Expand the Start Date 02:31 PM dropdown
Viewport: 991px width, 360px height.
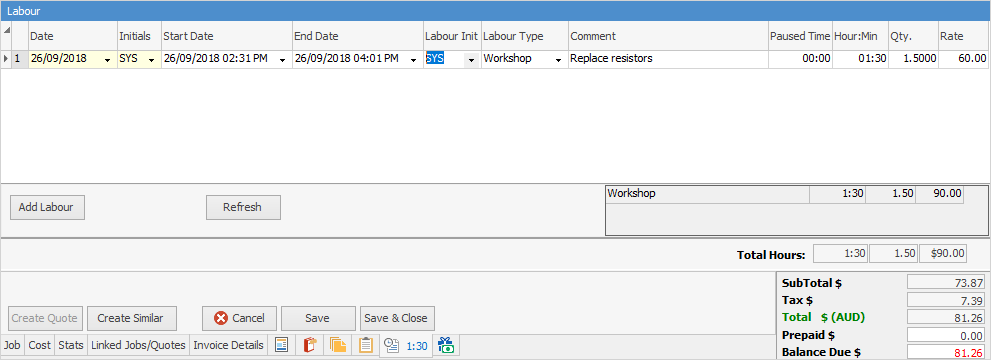pos(282,59)
